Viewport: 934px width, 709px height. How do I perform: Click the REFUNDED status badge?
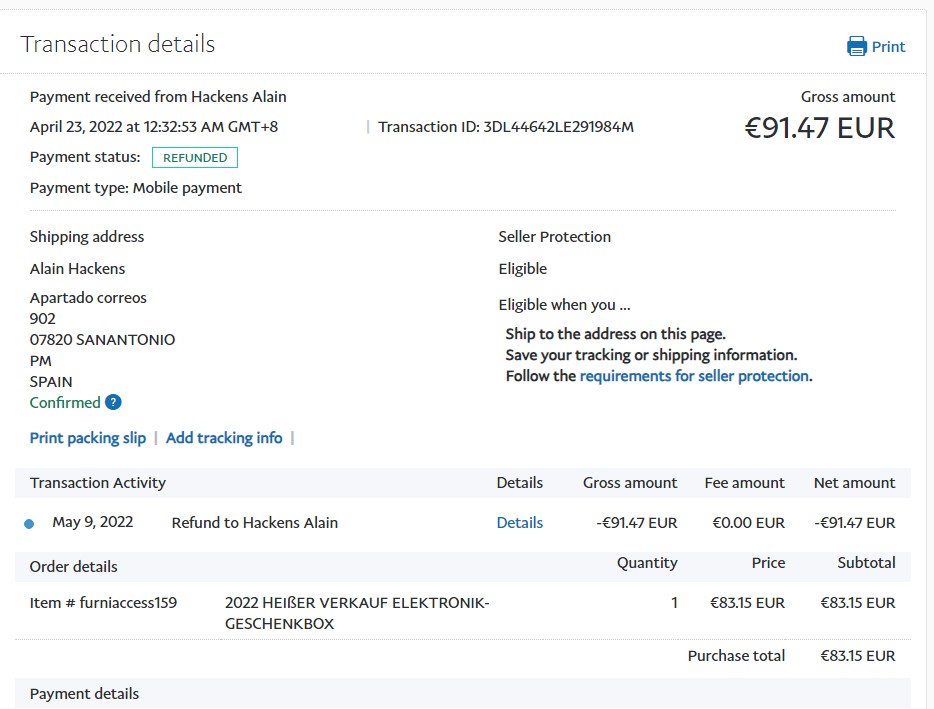click(x=195, y=158)
